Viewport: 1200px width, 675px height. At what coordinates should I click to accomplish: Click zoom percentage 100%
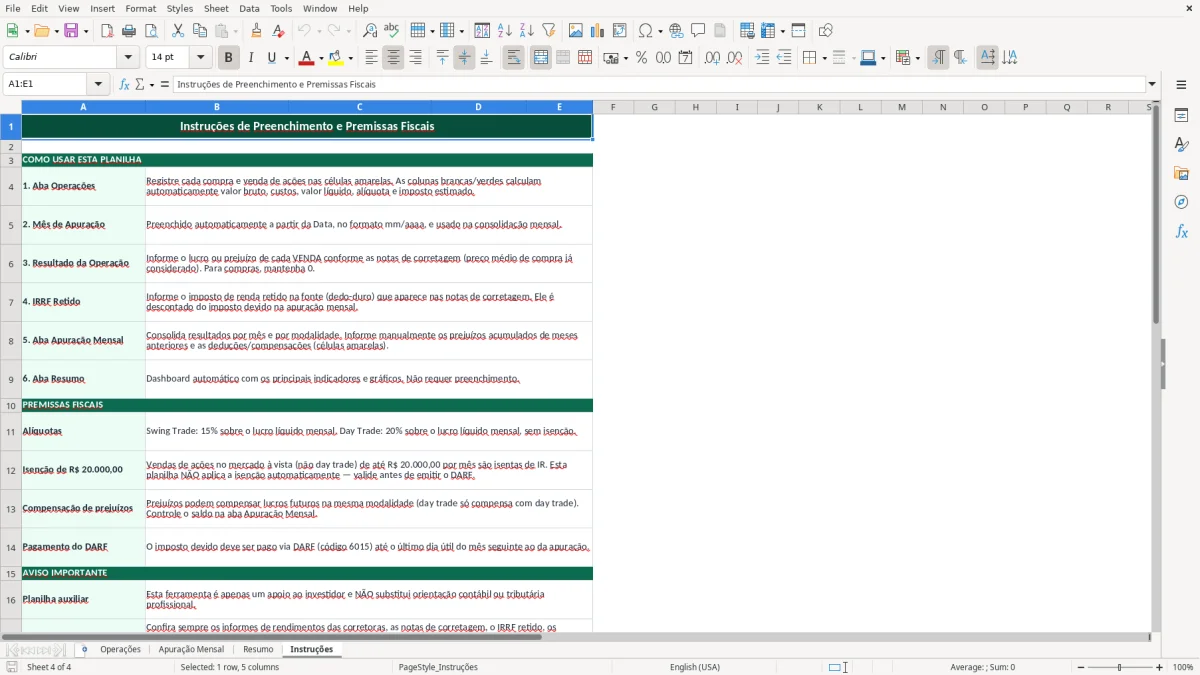pos(1183,667)
